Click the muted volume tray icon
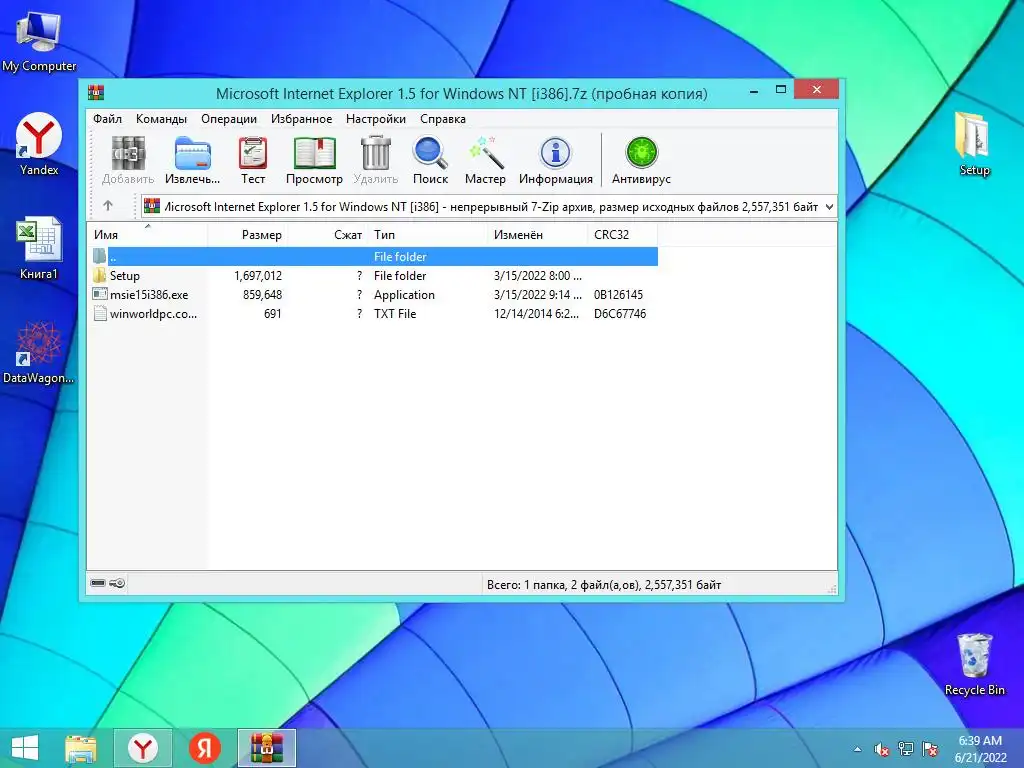The image size is (1024, 768). click(x=882, y=749)
